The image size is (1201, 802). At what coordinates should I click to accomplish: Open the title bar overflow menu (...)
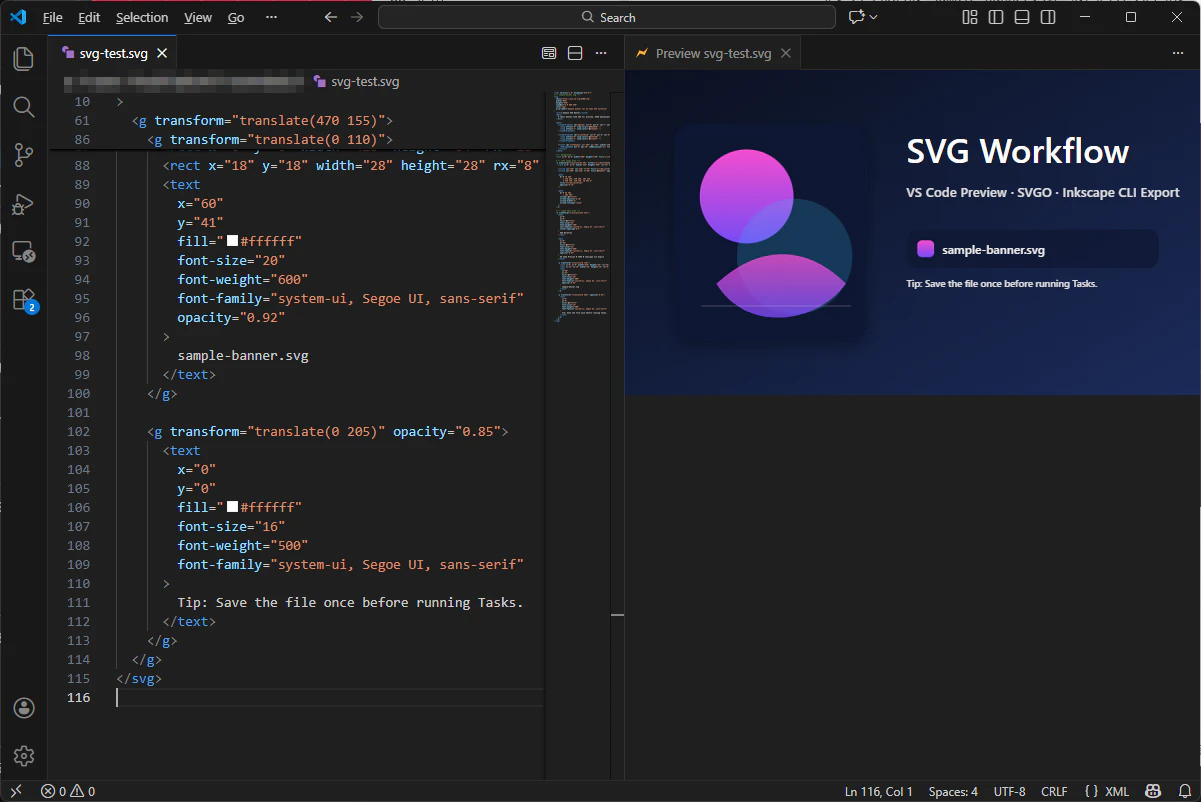click(272, 17)
